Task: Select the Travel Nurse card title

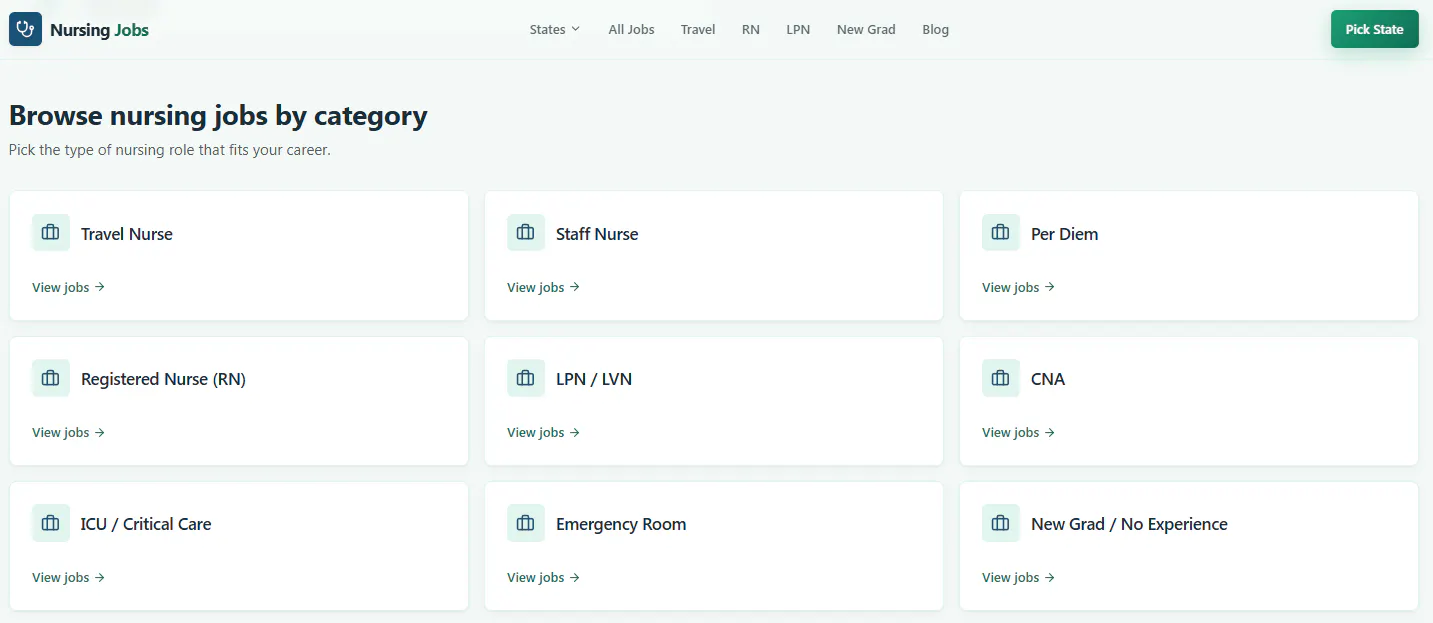Action: coord(127,234)
